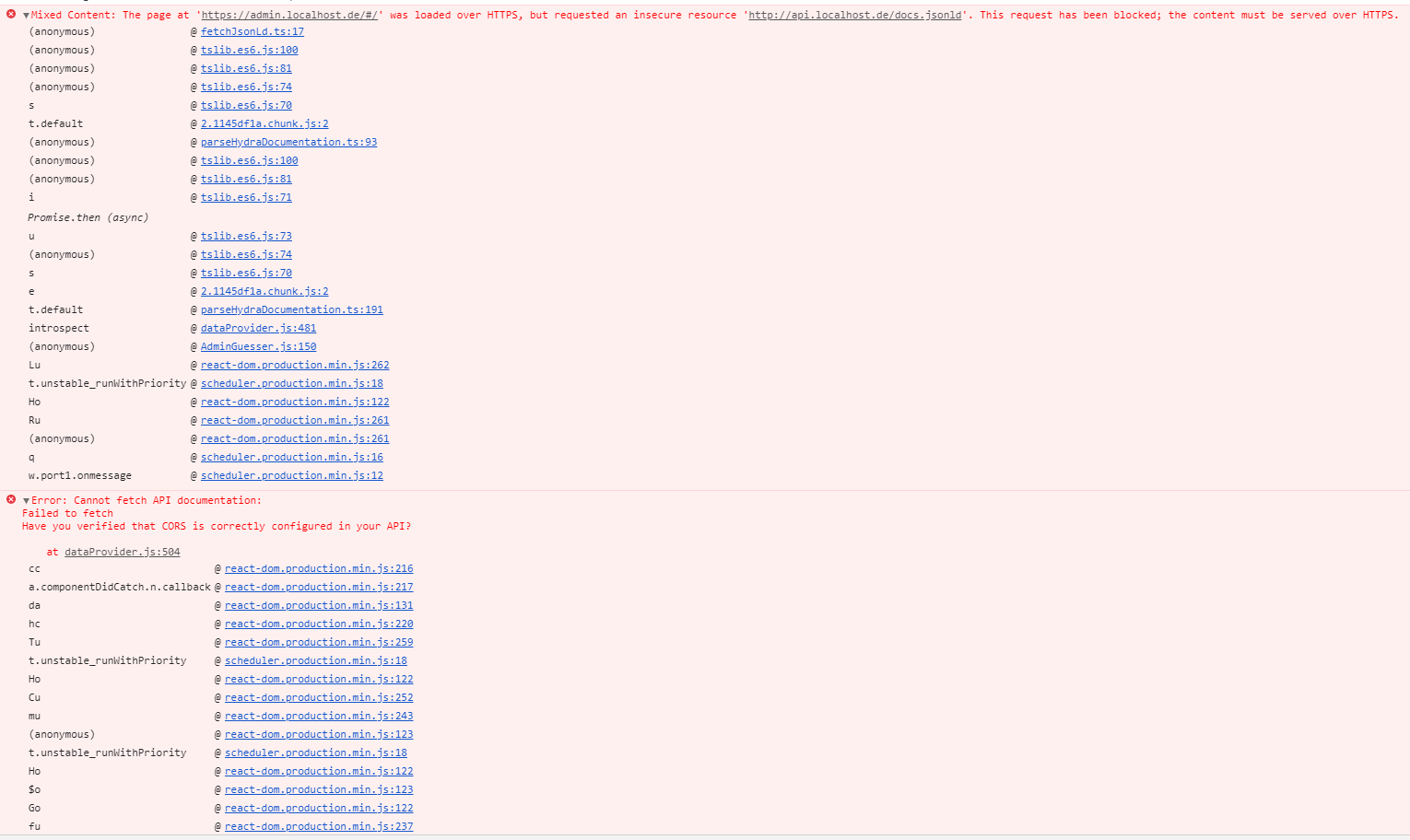1410x840 pixels.
Task: Open the parseHydraDocumentation.ts:93 source link
Action: coord(288,142)
